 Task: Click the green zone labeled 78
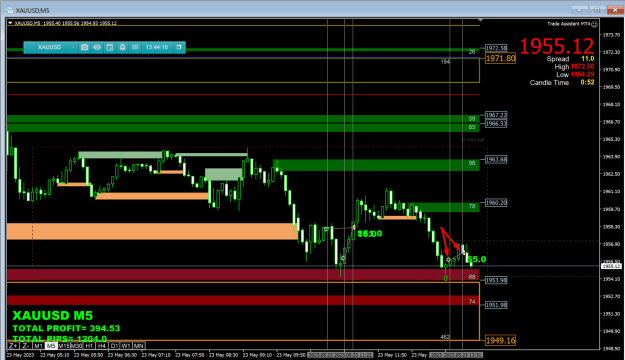444,207
